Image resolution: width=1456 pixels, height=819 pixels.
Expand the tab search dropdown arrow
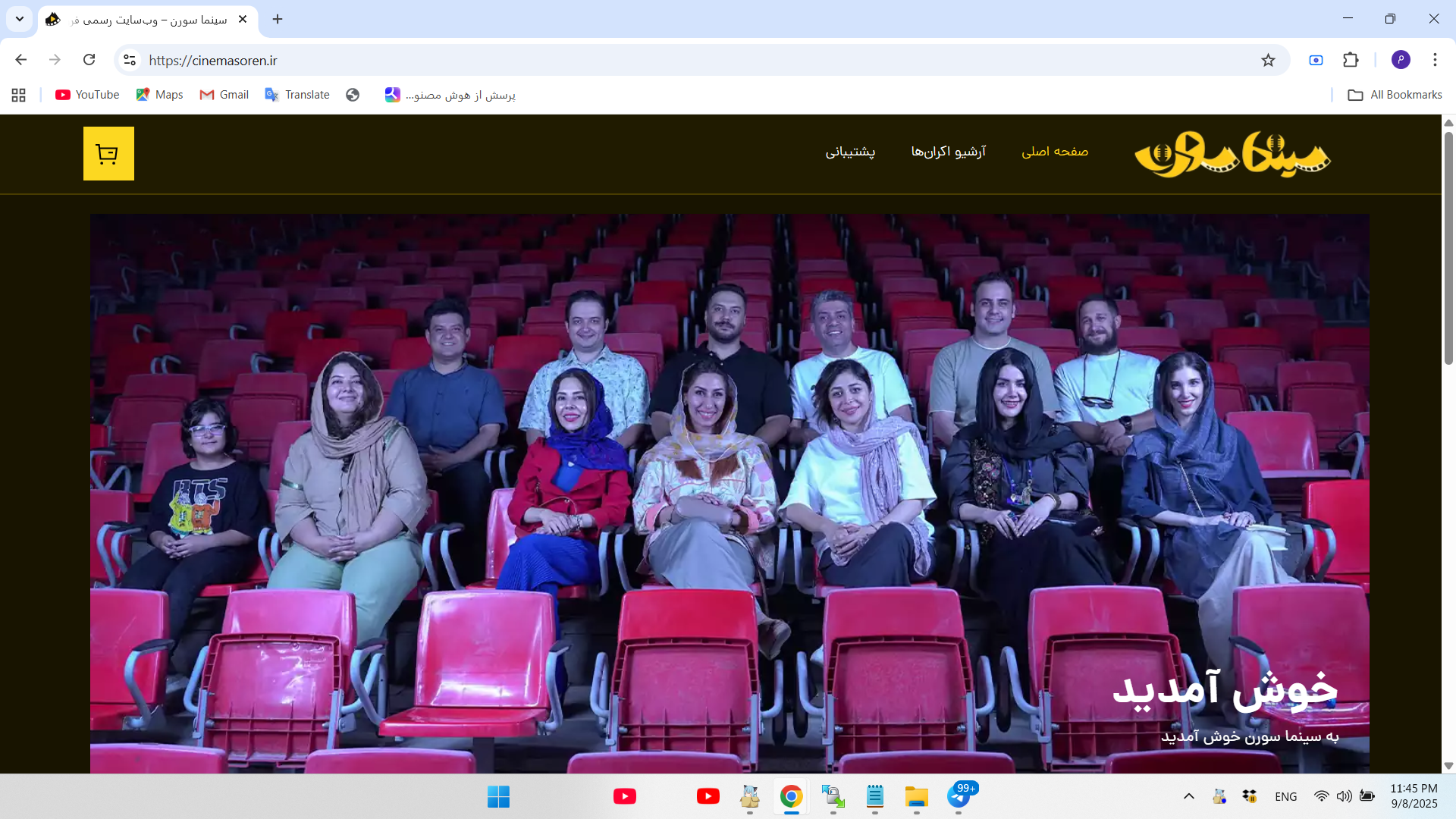tap(20, 19)
